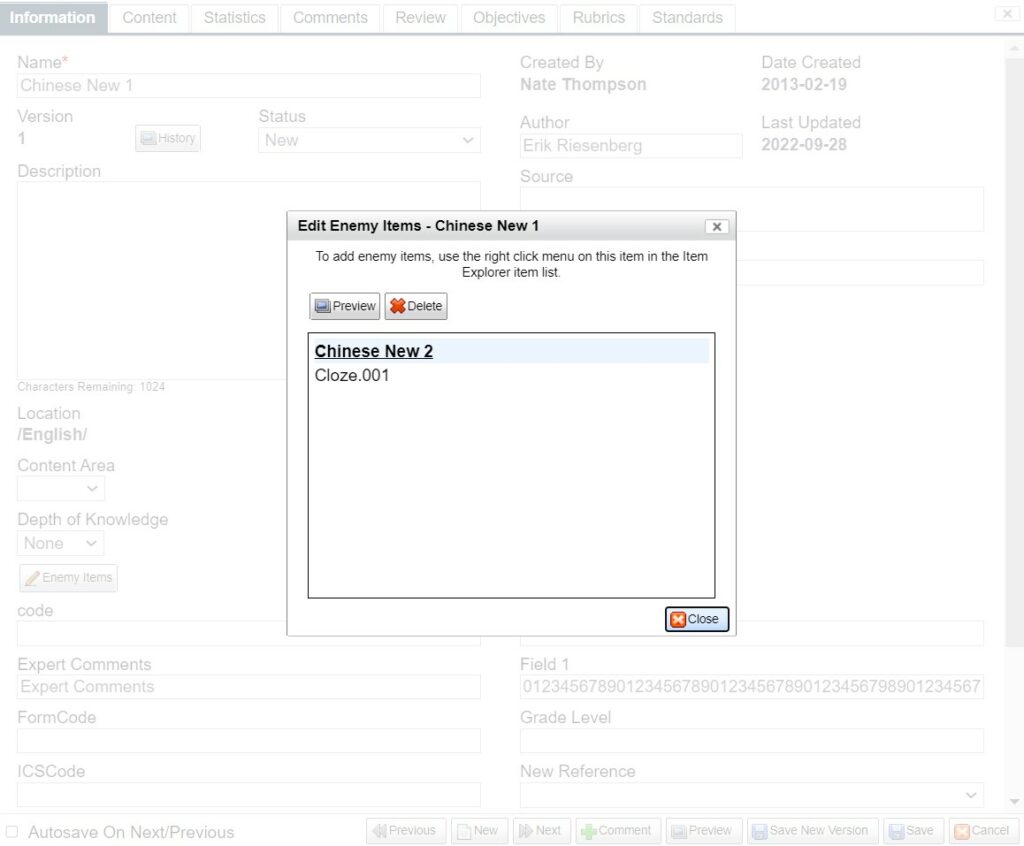Open version History
1024x846 pixels.
(168, 138)
